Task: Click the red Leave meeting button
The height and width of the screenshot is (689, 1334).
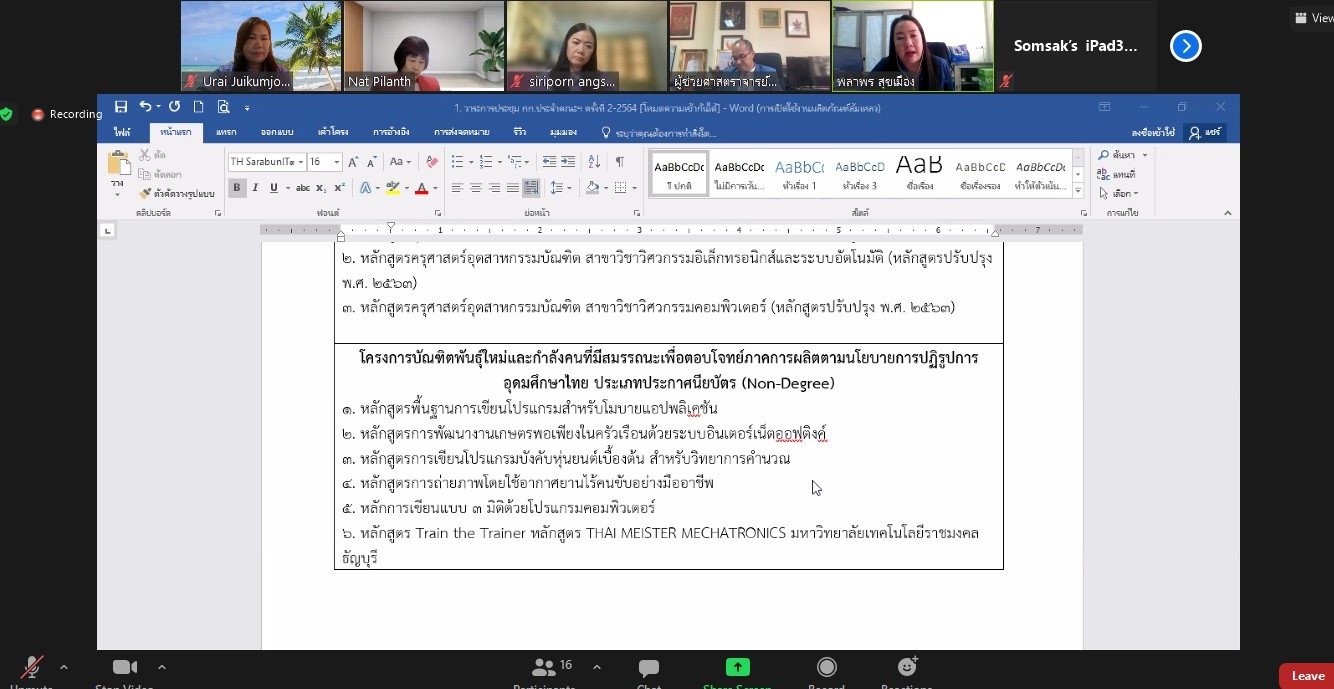Action: tap(1306, 676)
